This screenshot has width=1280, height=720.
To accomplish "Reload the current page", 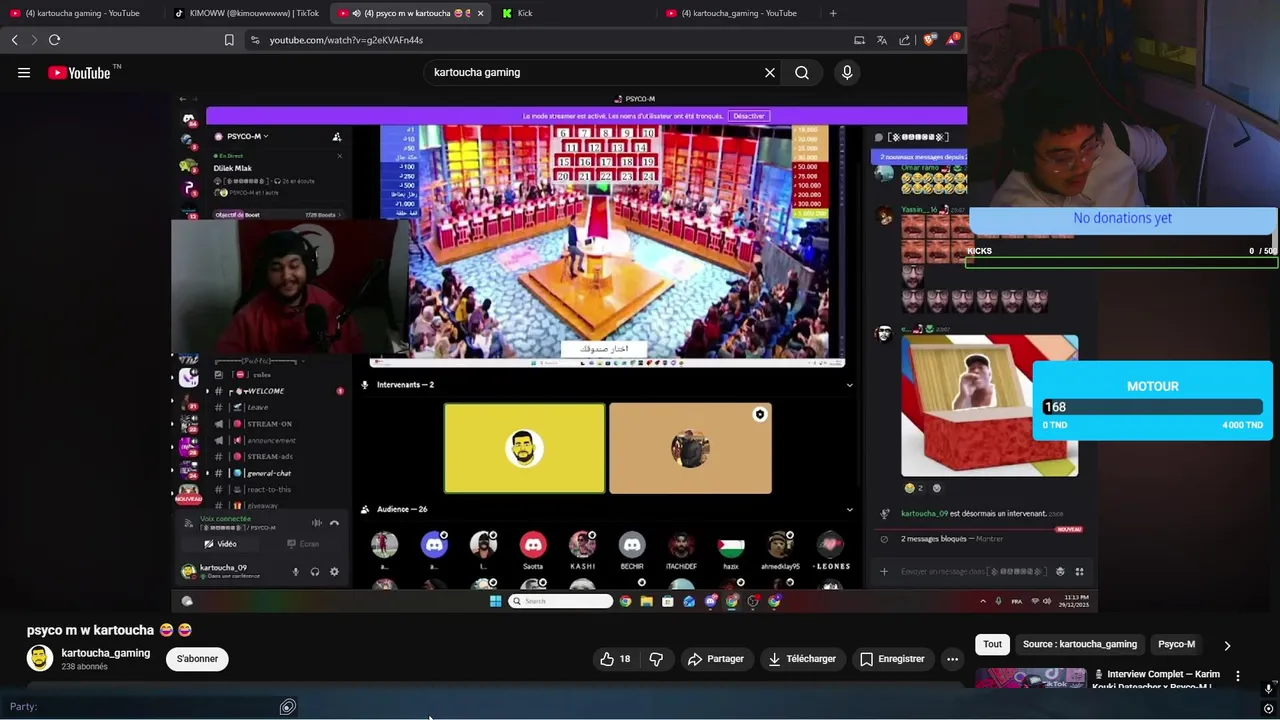I will coord(54,40).
